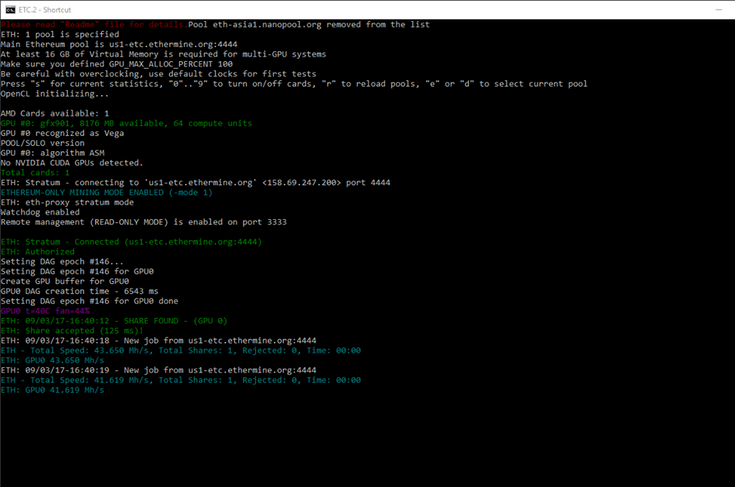Click green line 'ETH: Stratum - Connected'
The height and width of the screenshot is (487, 735).
[x=131, y=242]
